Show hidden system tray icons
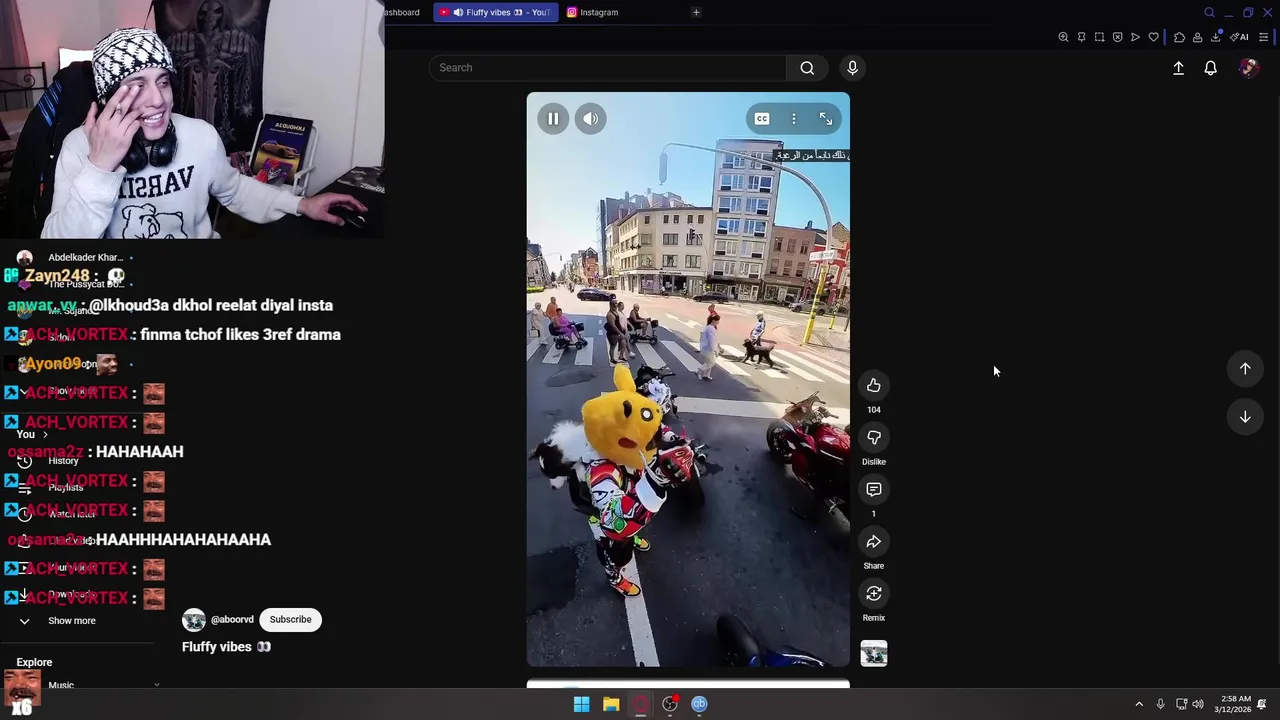 tap(1139, 704)
